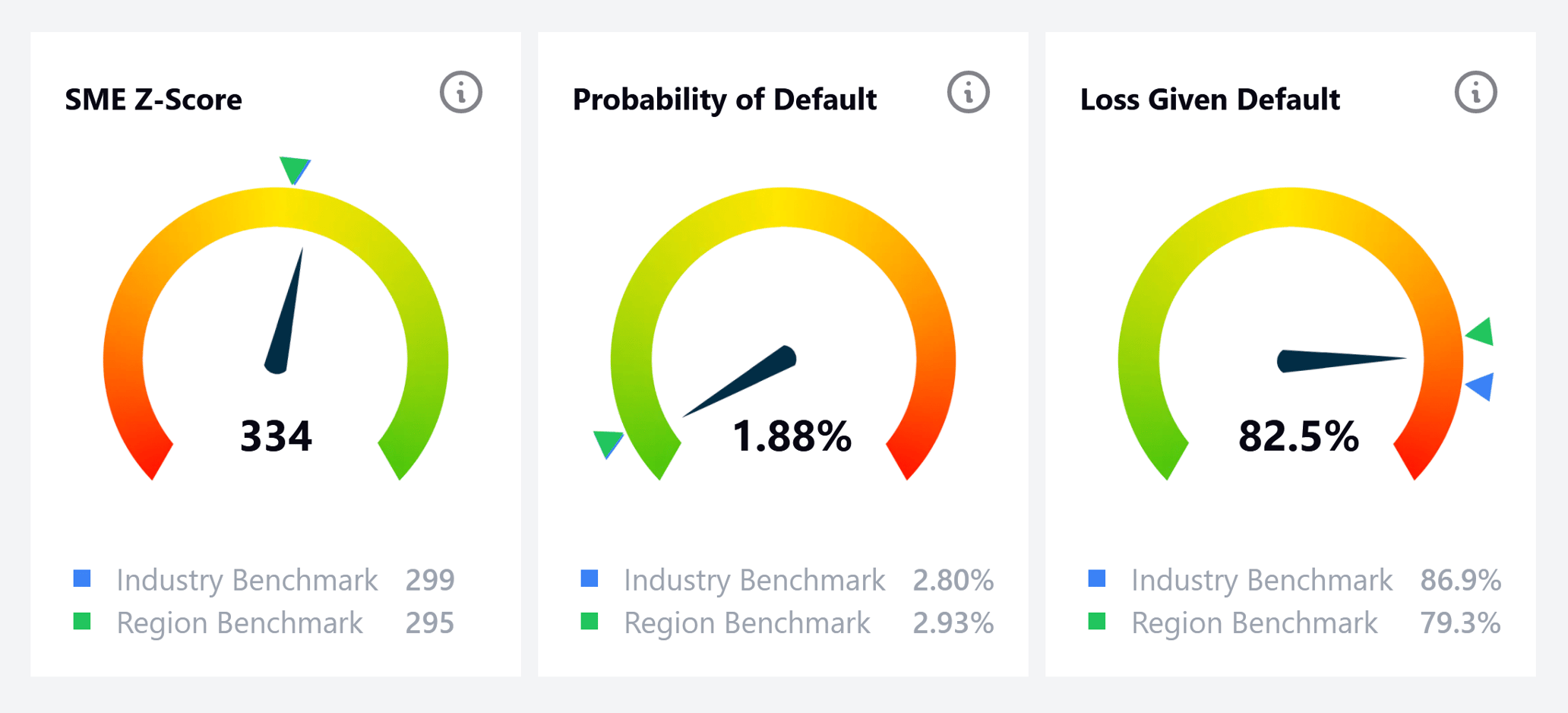
Task: Click the 334 Z-Score value
Action: 276,436
